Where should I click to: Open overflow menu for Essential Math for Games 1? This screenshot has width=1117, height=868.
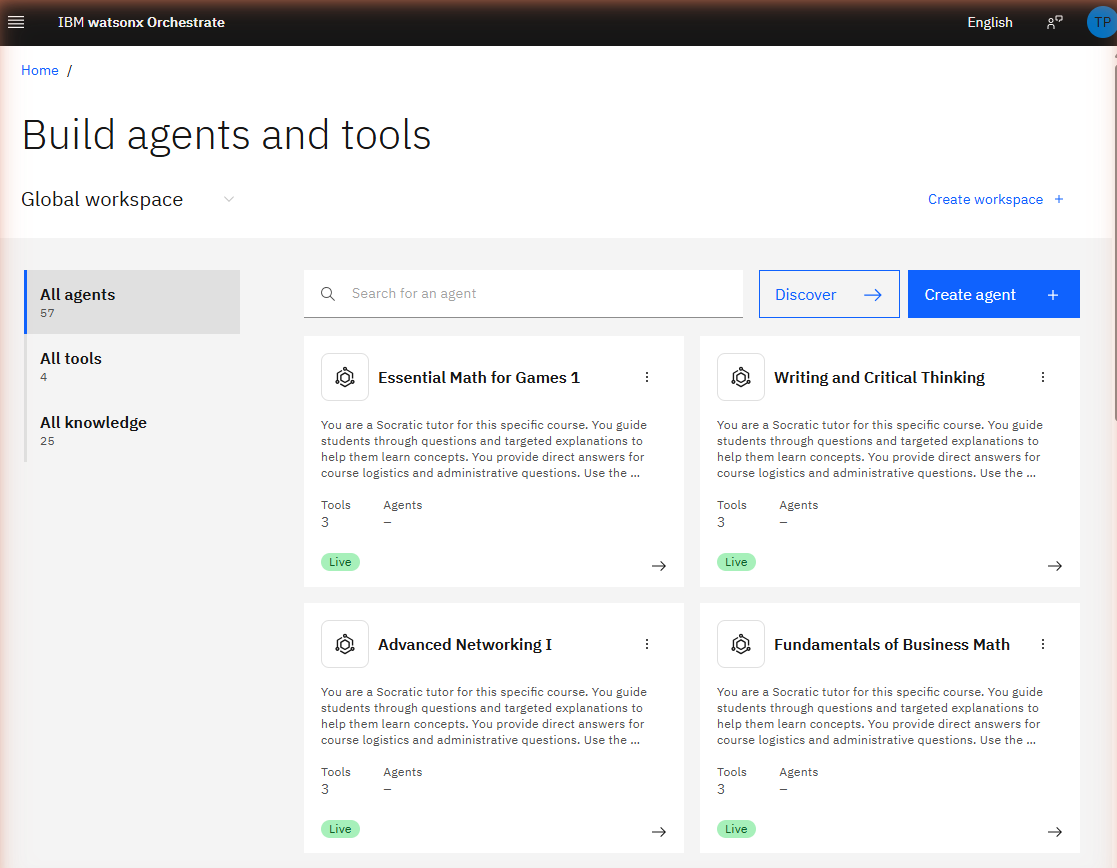(647, 377)
